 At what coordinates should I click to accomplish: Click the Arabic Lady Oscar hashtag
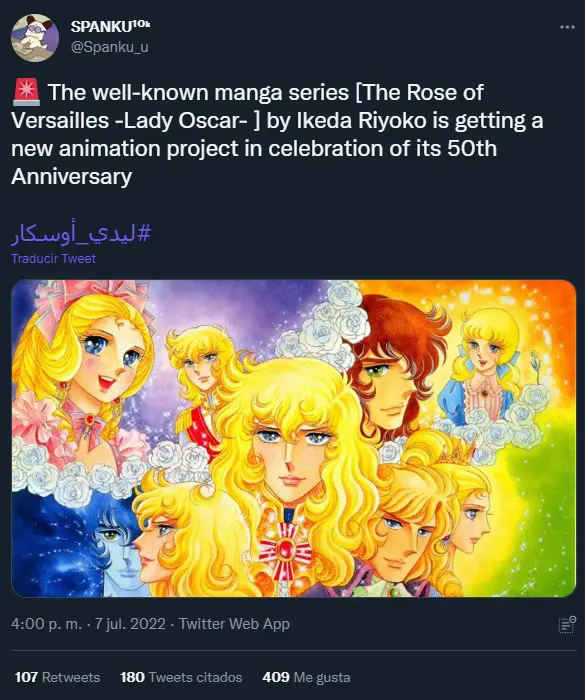[81, 233]
